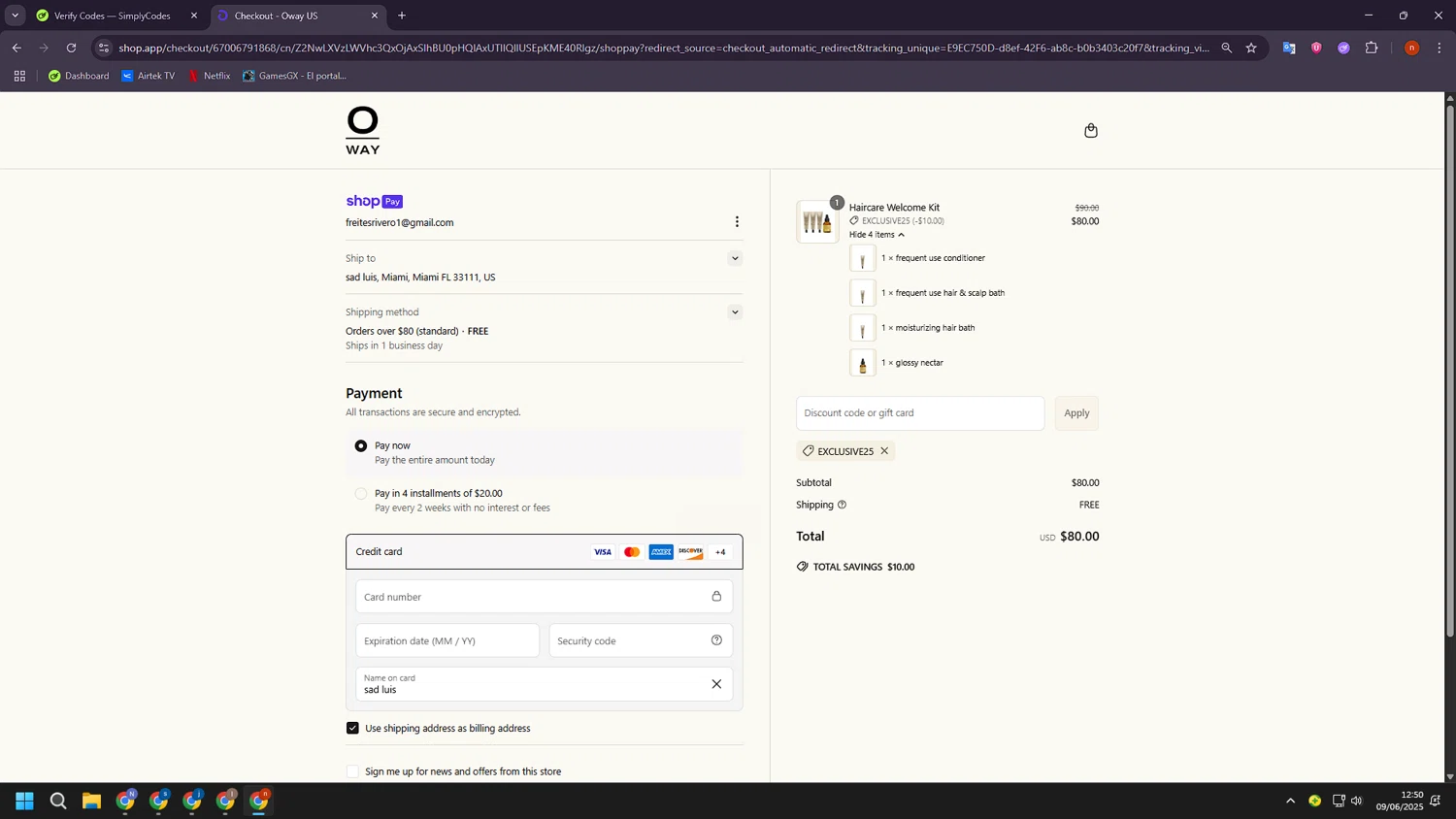1456x819 pixels.
Task: Show hidden system tray icons
Action: [1290, 801]
